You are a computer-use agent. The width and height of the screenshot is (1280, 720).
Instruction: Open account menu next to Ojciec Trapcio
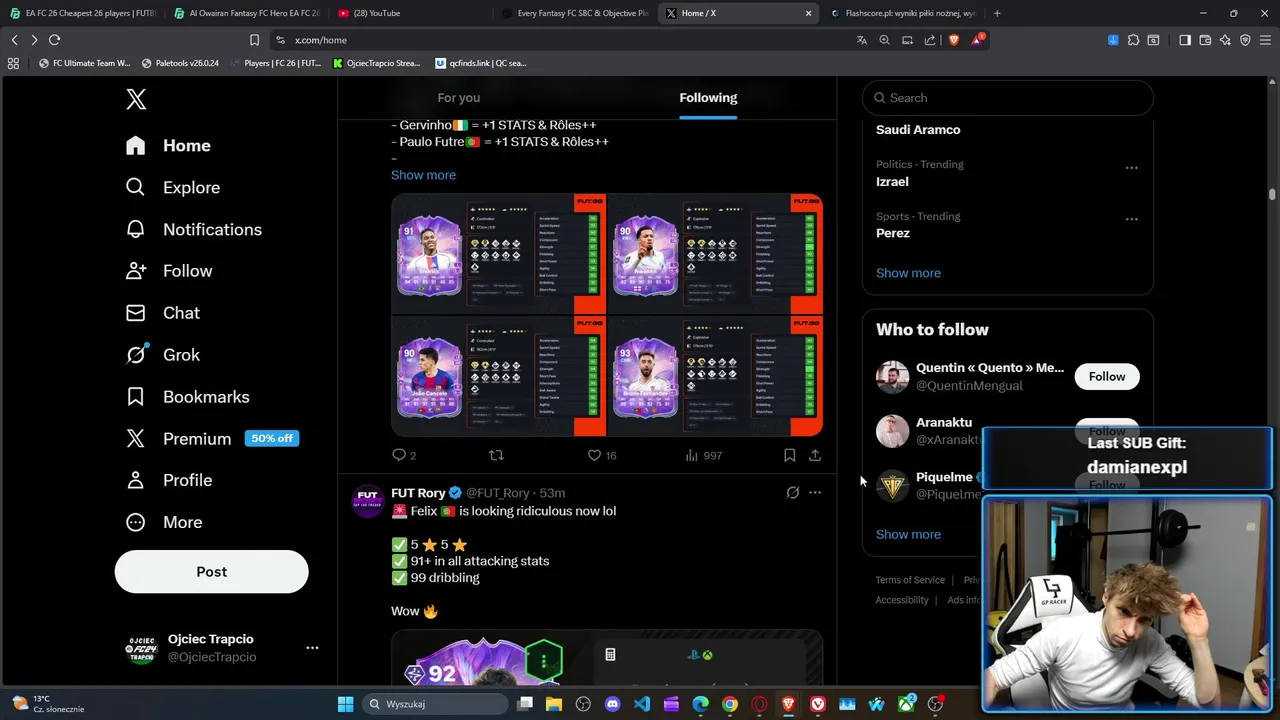tap(312, 648)
